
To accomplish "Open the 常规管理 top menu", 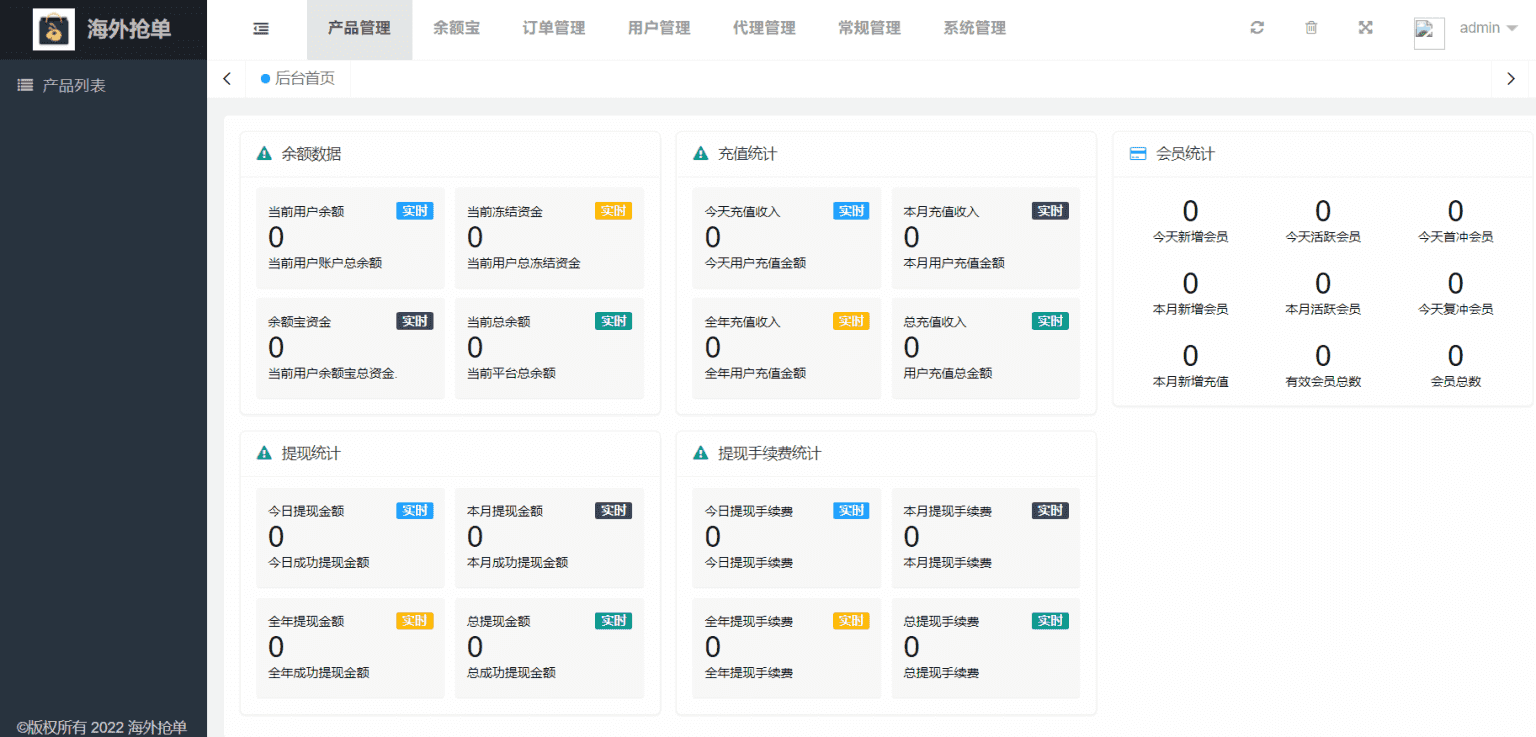I will tap(869, 29).
